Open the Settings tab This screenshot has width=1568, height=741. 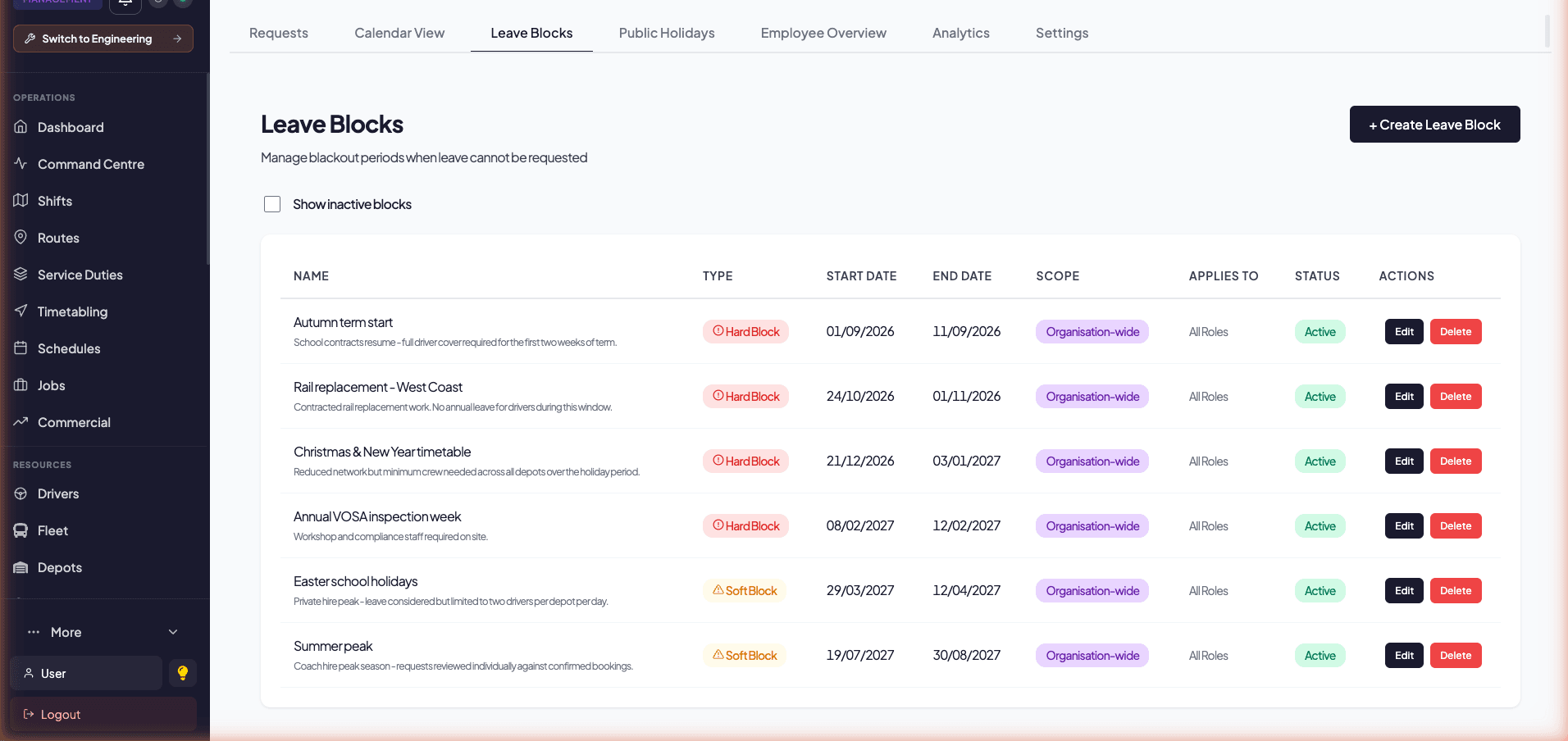tap(1062, 33)
